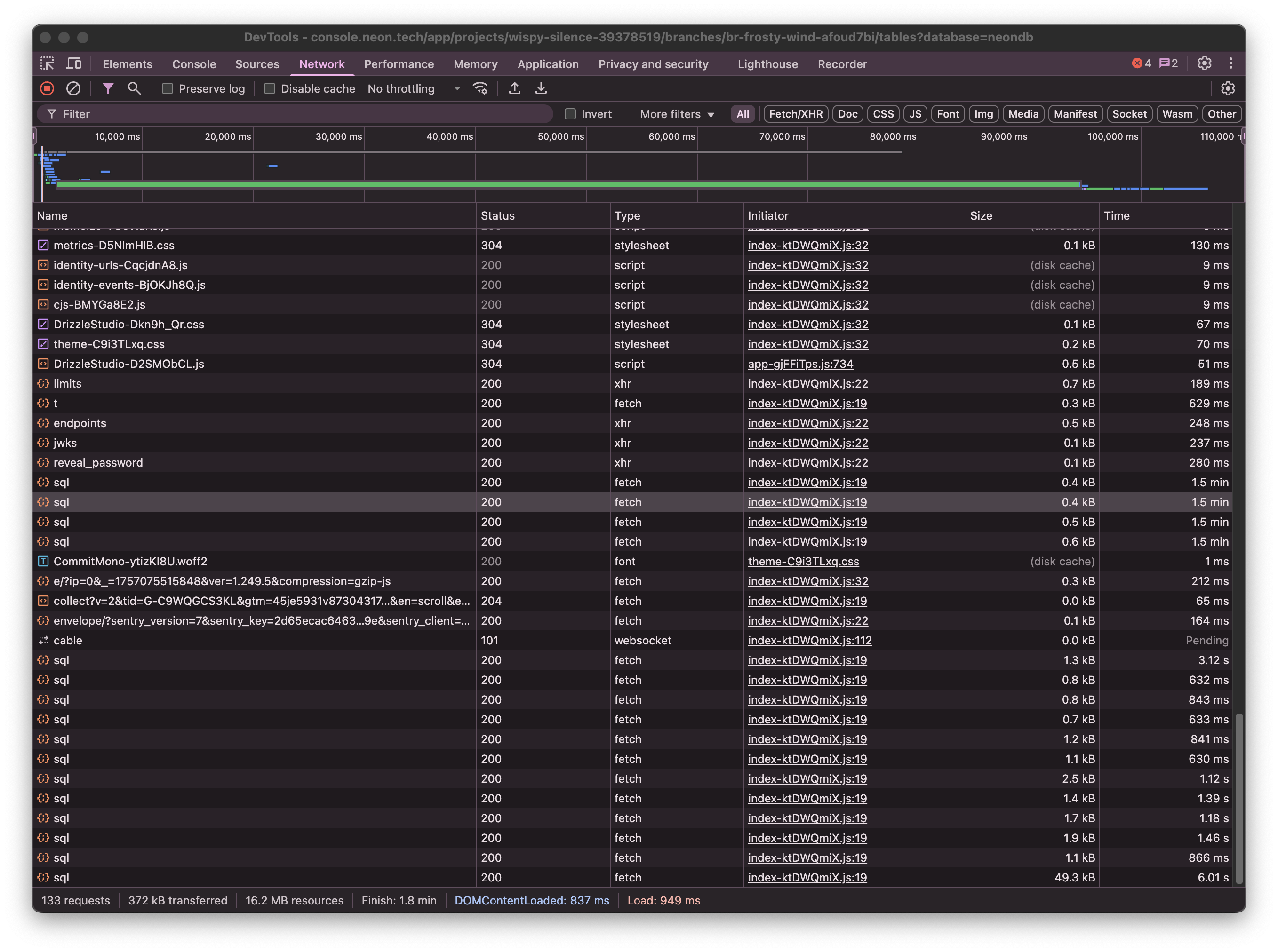Click the Filter input field
The width and height of the screenshot is (1278, 952).
coord(295,113)
